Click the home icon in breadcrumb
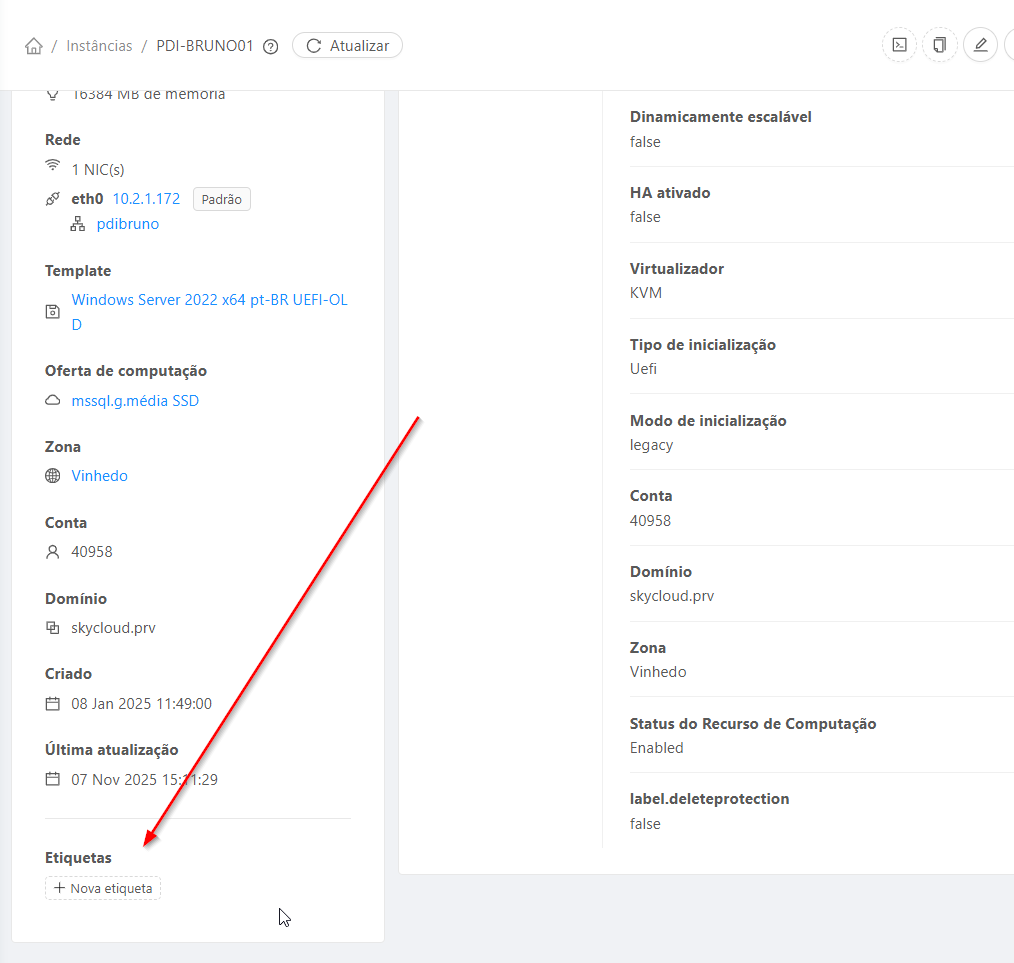The image size is (1014, 963). point(34,46)
